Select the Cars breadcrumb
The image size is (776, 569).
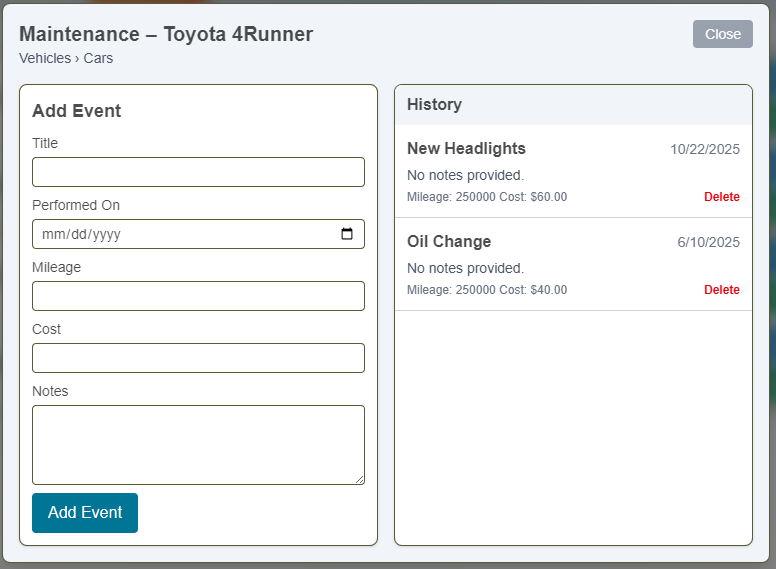pos(98,58)
